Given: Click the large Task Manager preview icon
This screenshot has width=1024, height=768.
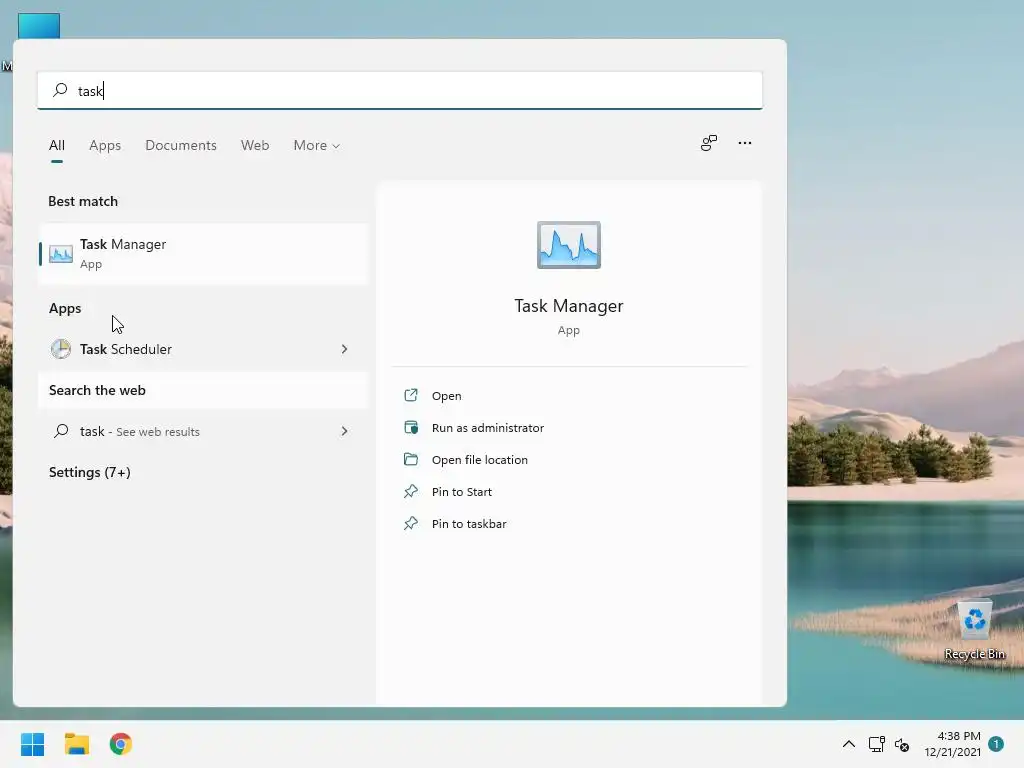Looking at the screenshot, I should point(569,245).
